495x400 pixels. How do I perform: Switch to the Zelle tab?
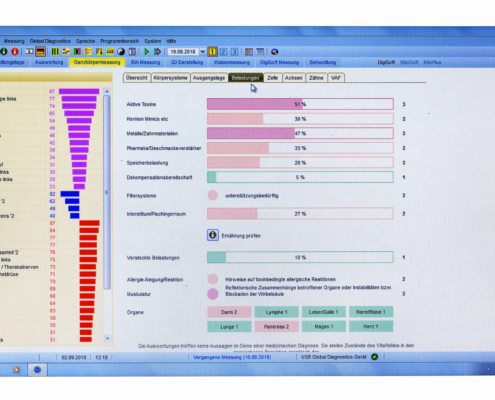coord(272,78)
